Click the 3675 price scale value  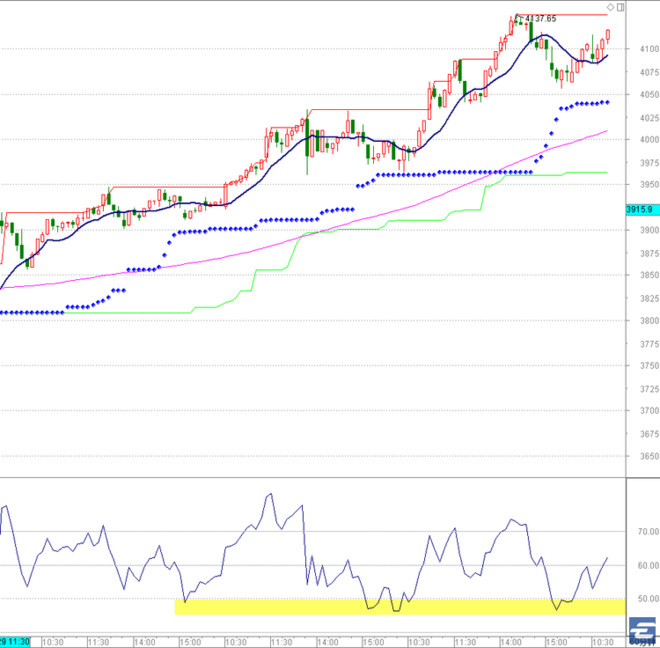(x=649, y=434)
